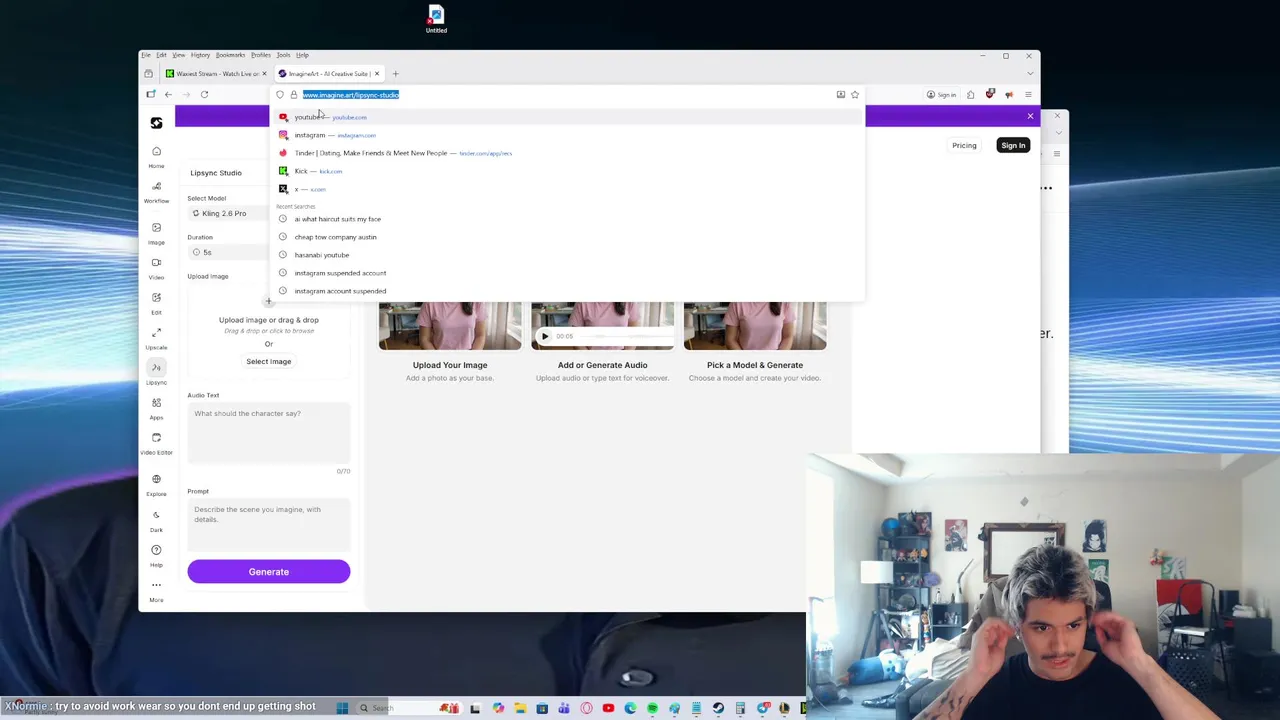Viewport: 1280px width, 720px height.
Task: Click the Upload Your Image thumbnail
Action: [450, 326]
